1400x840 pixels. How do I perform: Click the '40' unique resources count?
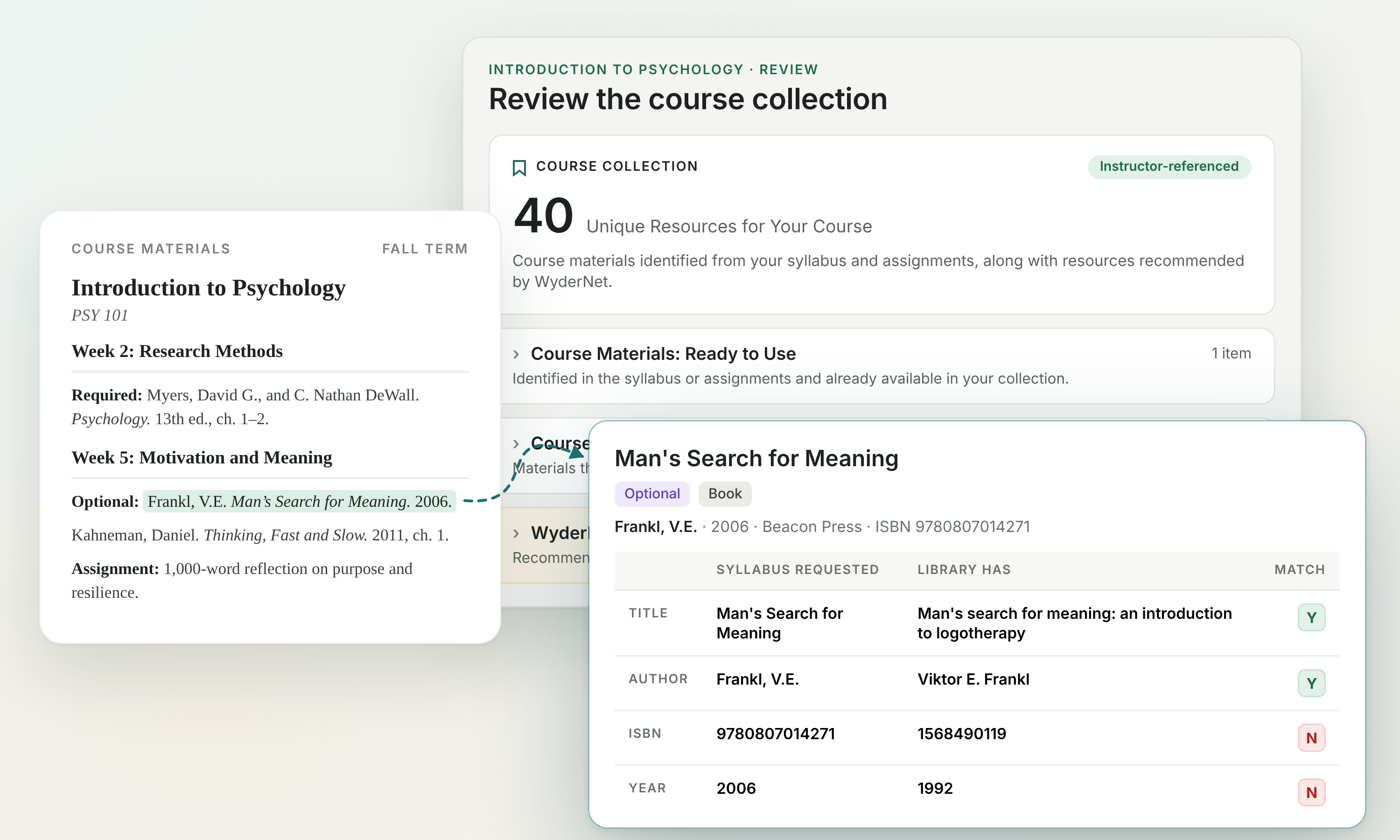[x=543, y=215]
